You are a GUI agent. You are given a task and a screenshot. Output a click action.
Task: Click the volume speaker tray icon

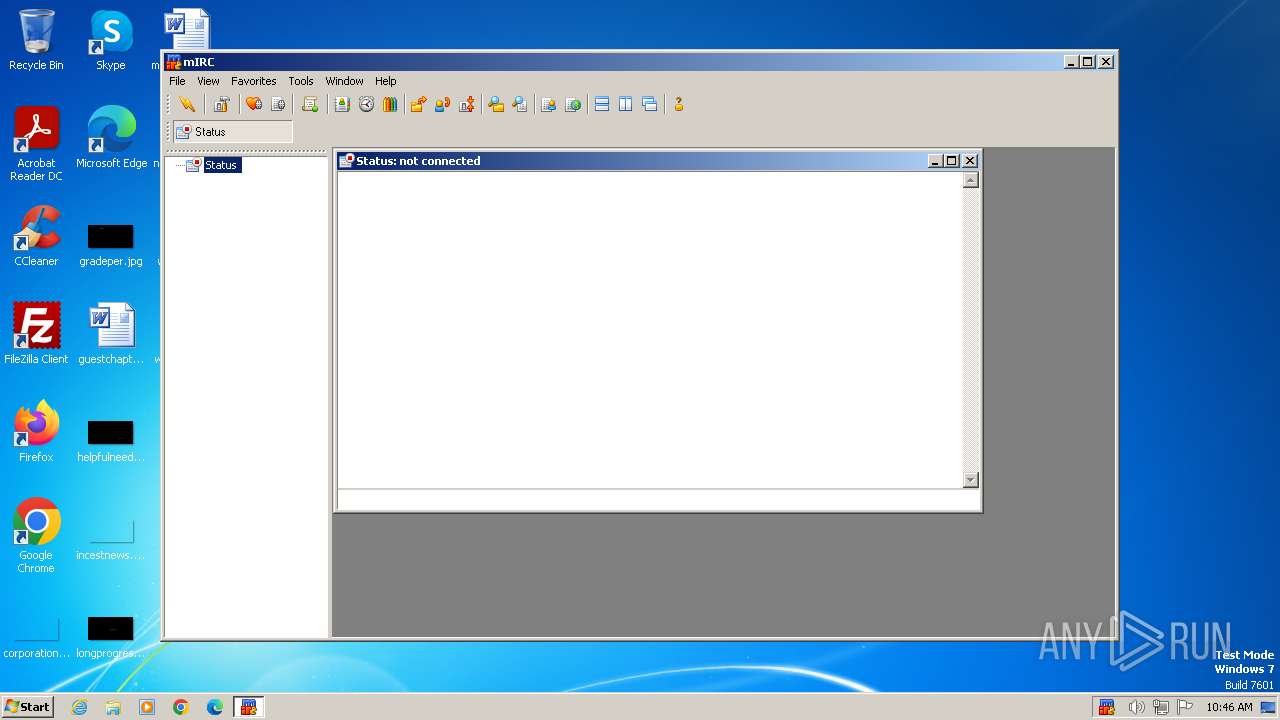coord(1136,707)
